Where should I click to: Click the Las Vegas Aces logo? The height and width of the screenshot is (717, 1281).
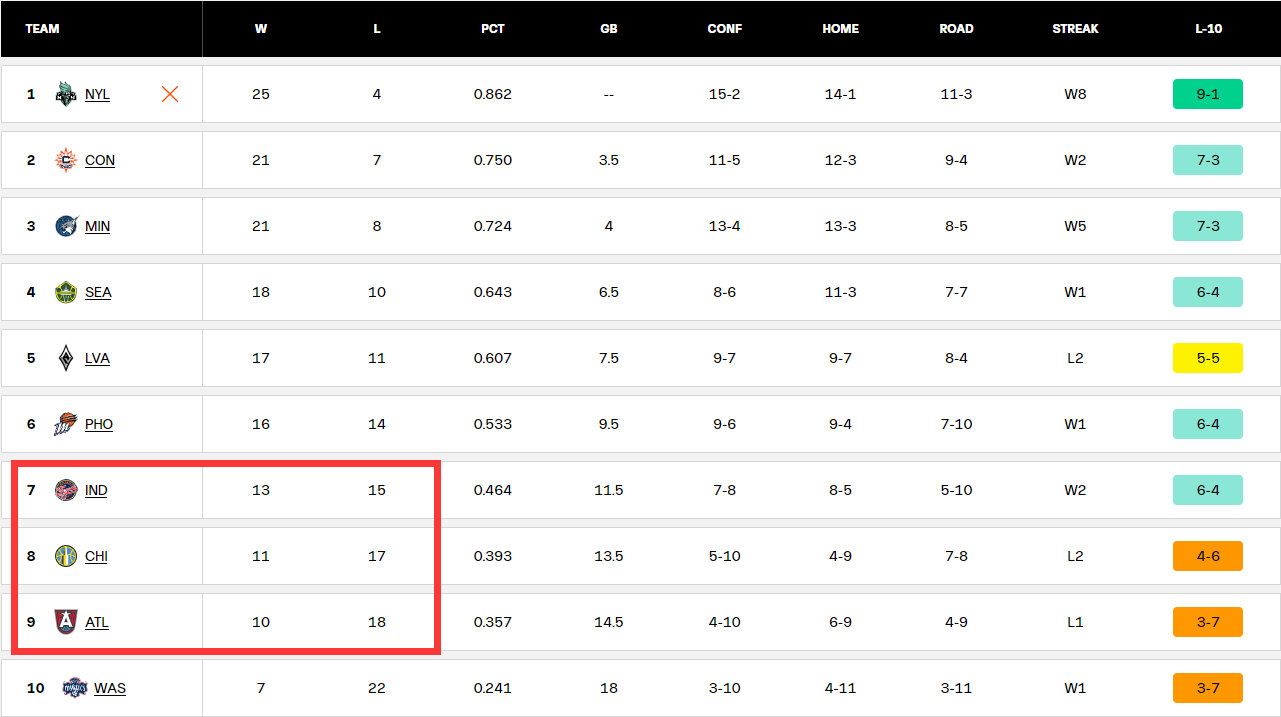pyautogui.click(x=66, y=358)
